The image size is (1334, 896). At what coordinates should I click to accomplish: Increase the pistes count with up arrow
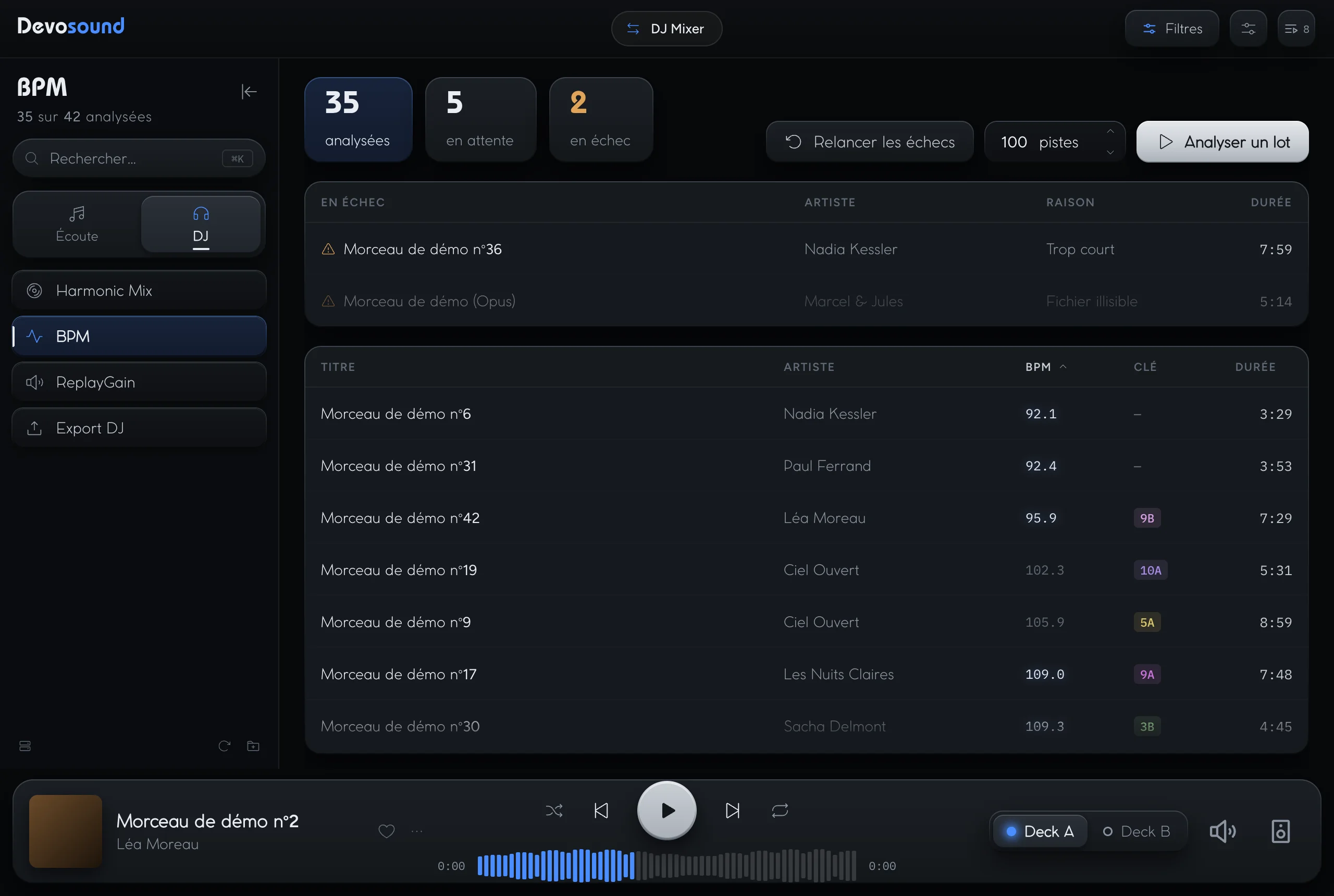[1110, 131]
